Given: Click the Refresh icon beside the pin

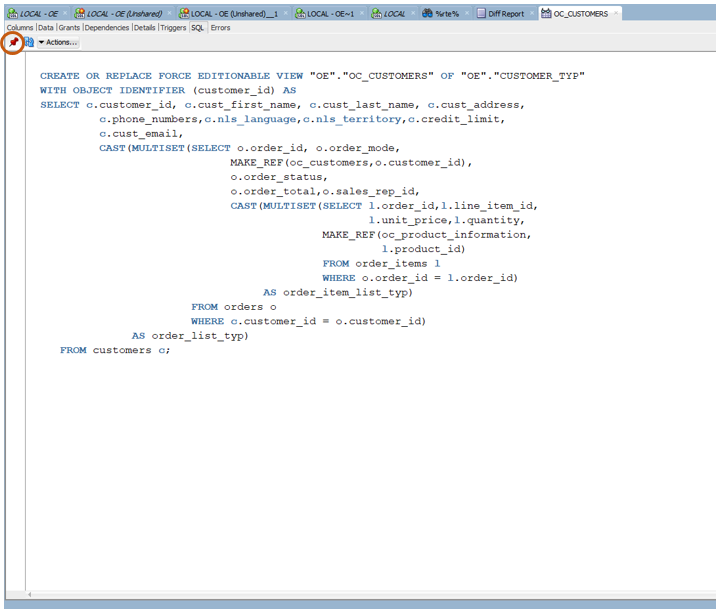Looking at the screenshot, I should click(x=29, y=42).
